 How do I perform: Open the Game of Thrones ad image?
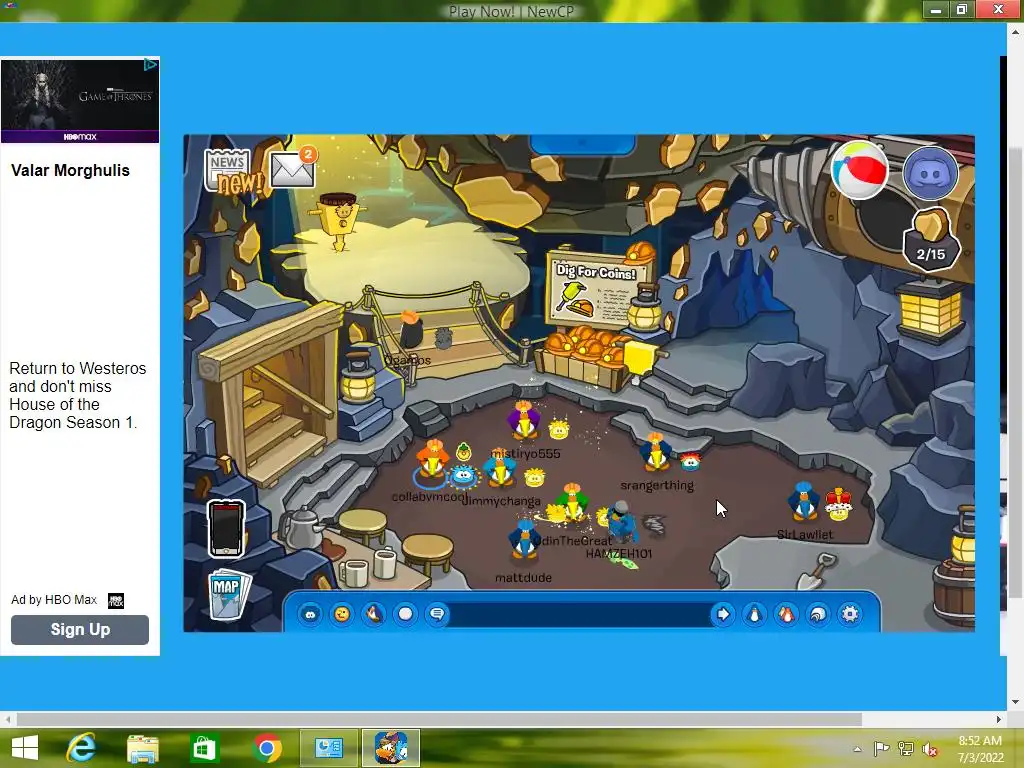pos(80,101)
